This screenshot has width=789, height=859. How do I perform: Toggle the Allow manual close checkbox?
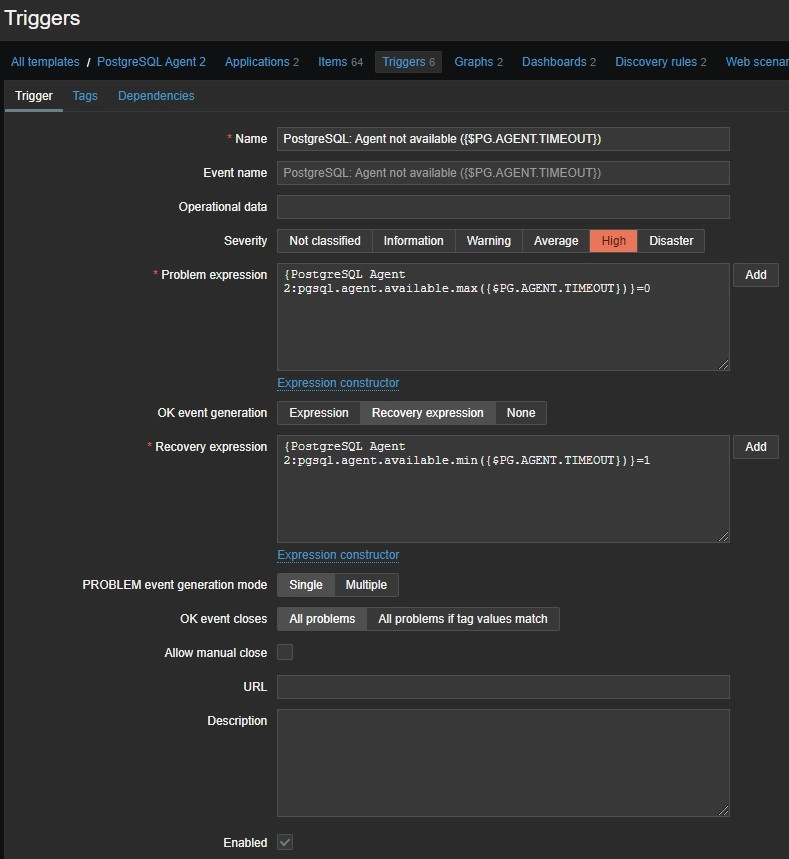[x=285, y=653]
